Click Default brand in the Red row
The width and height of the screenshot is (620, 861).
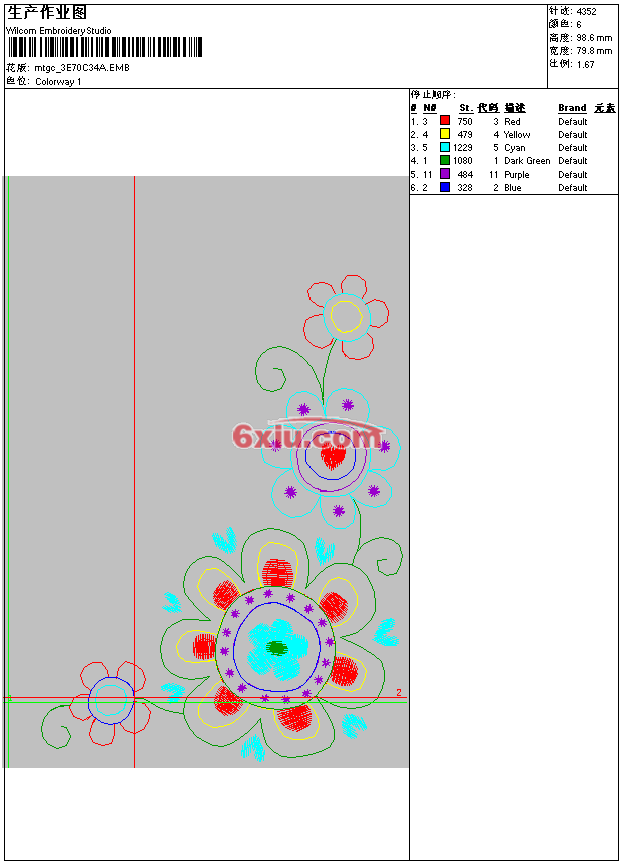pos(573,121)
